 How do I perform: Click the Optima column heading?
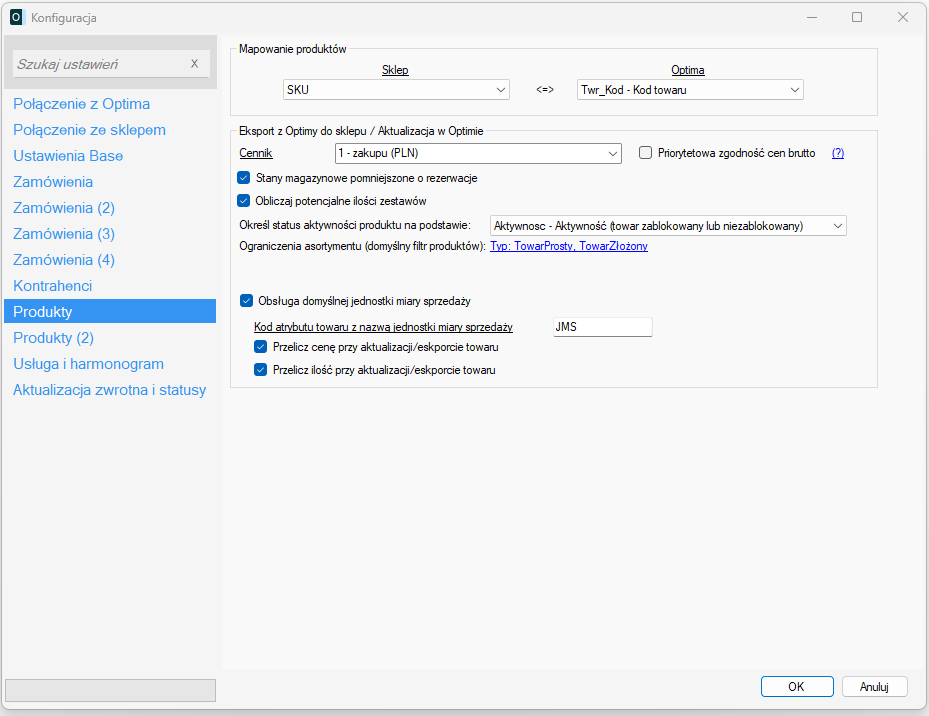(x=688, y=70)
